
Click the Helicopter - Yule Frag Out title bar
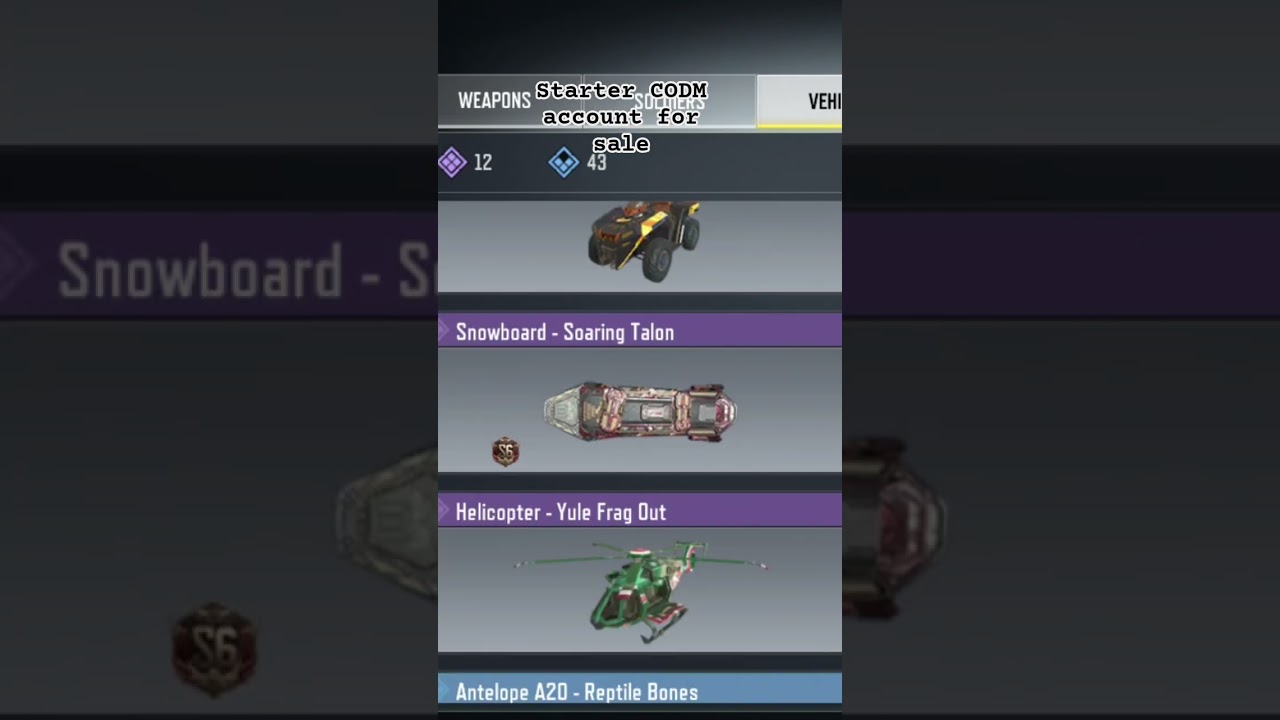[x=640, y=511]
